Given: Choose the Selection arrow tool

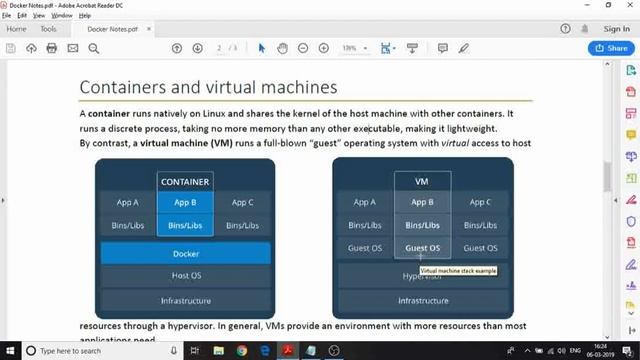Looking at the screenshot, I should tap(262, 49).
